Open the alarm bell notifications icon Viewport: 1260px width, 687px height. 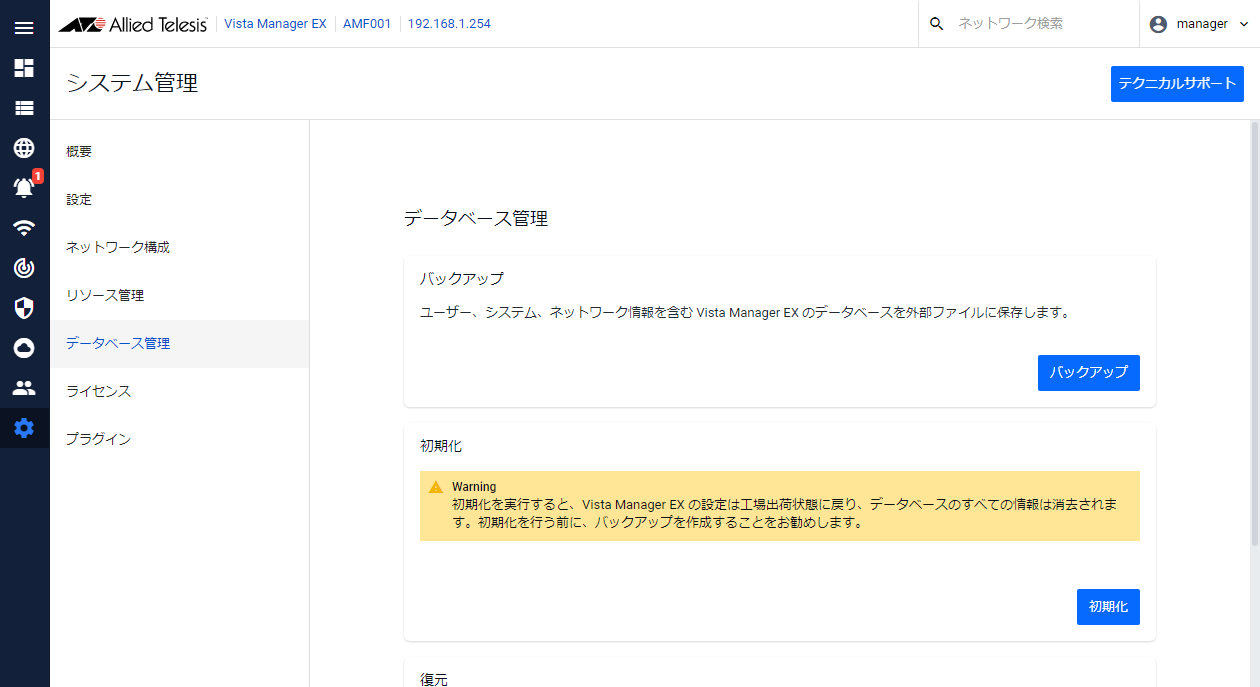click(24, 187)
